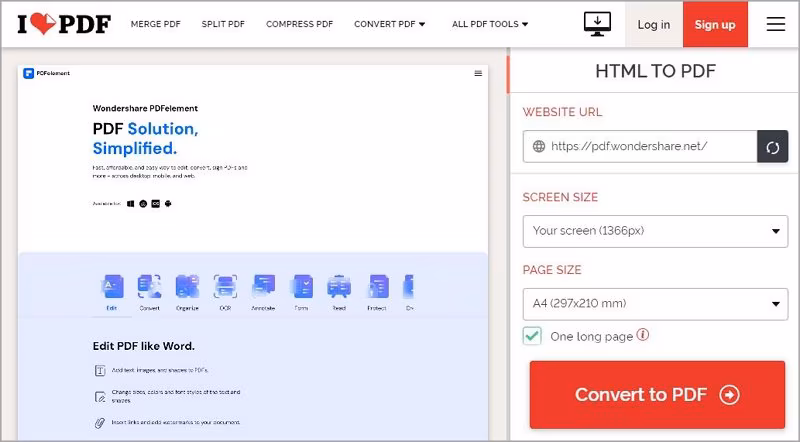Select the Protect feature icon in the preview
This screenshot has width=800, height=442.
377,286
